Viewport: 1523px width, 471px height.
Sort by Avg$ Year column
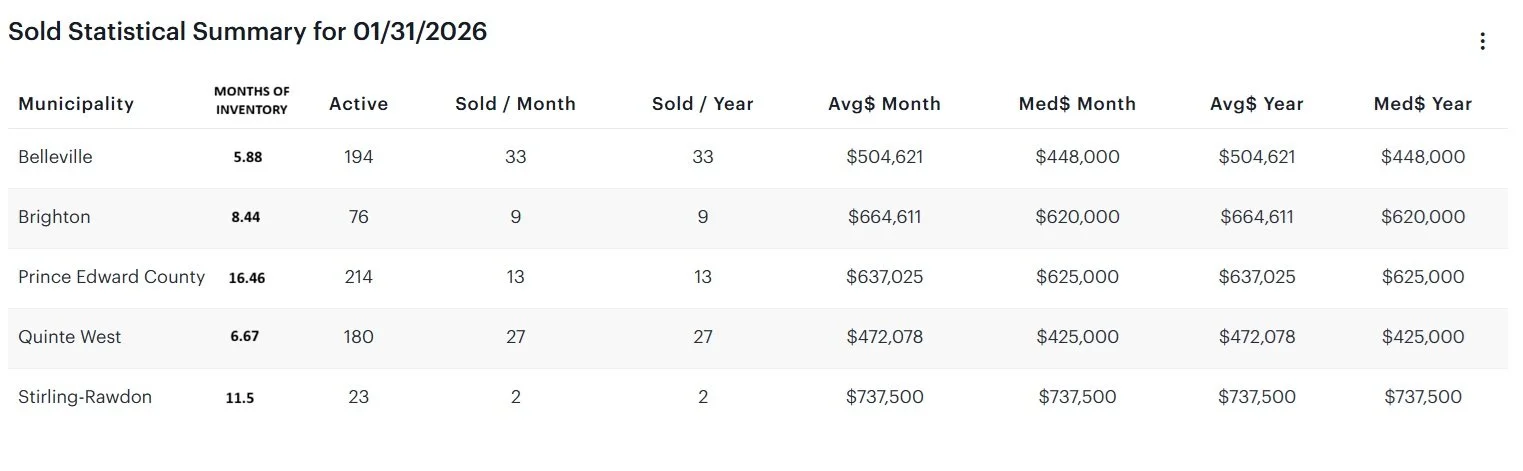(x=1256, y=104)
